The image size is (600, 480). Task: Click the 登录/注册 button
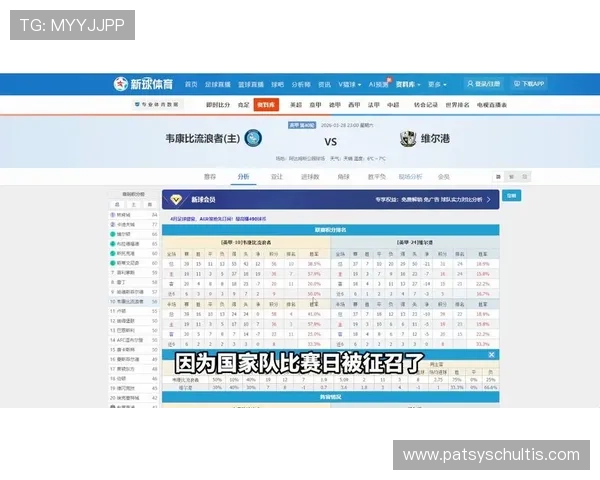(x=484, y=83)
